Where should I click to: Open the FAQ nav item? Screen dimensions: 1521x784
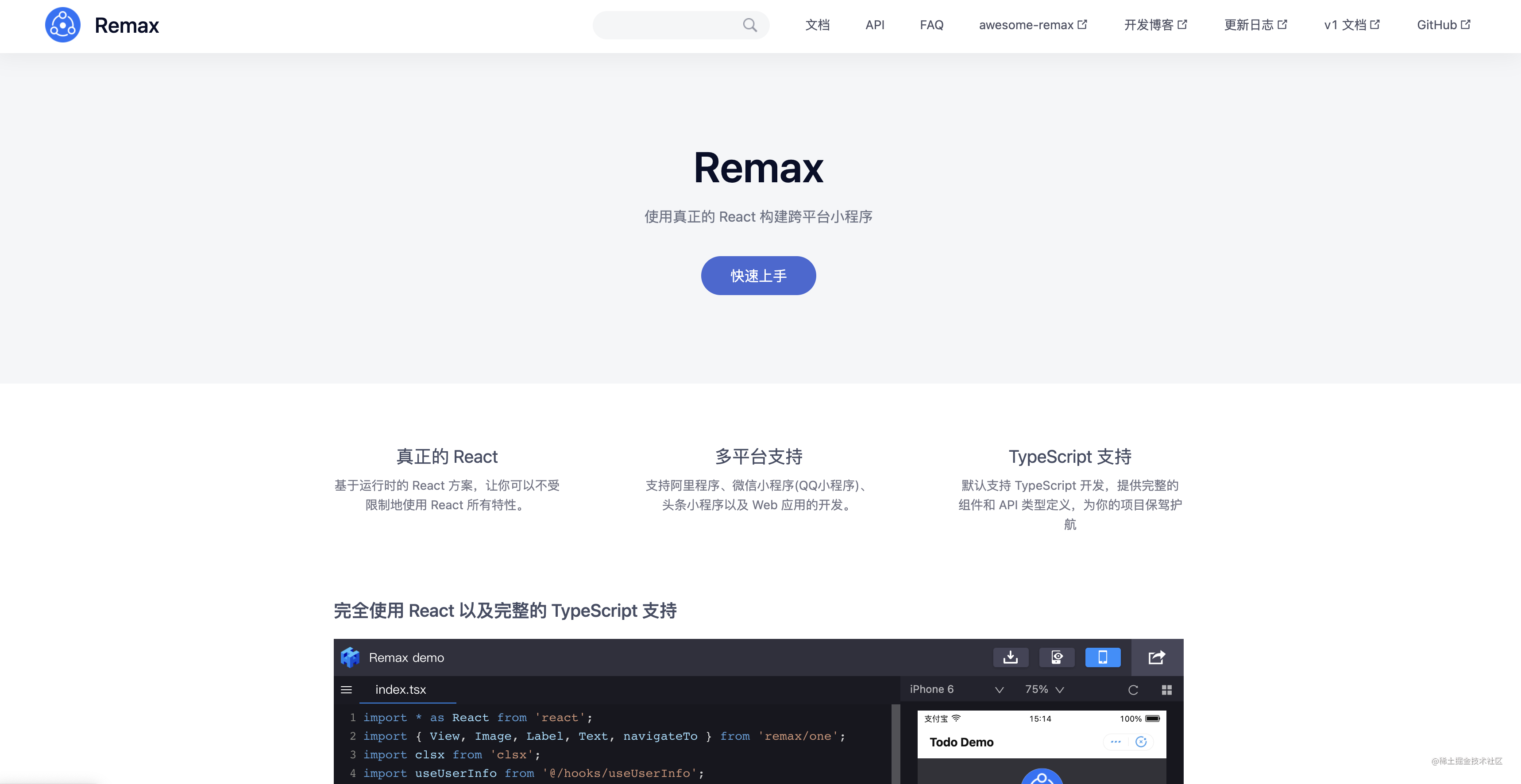pyautogui.click(x=931, y=25)
